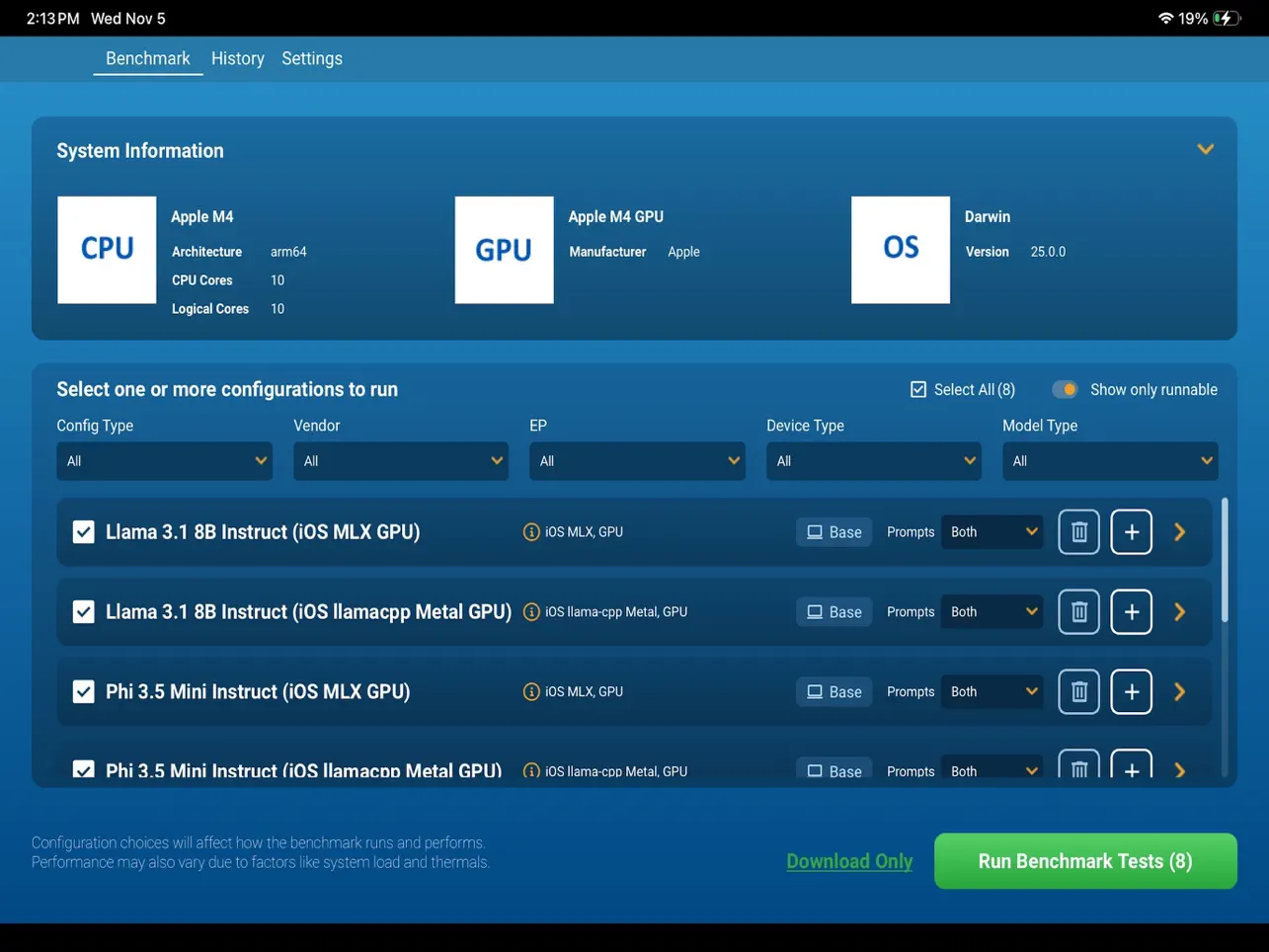Click the plus icon on the Llama 3.1 llamacpp Metal row
The image size is (1269, 952).
[x=1131, y=611]
